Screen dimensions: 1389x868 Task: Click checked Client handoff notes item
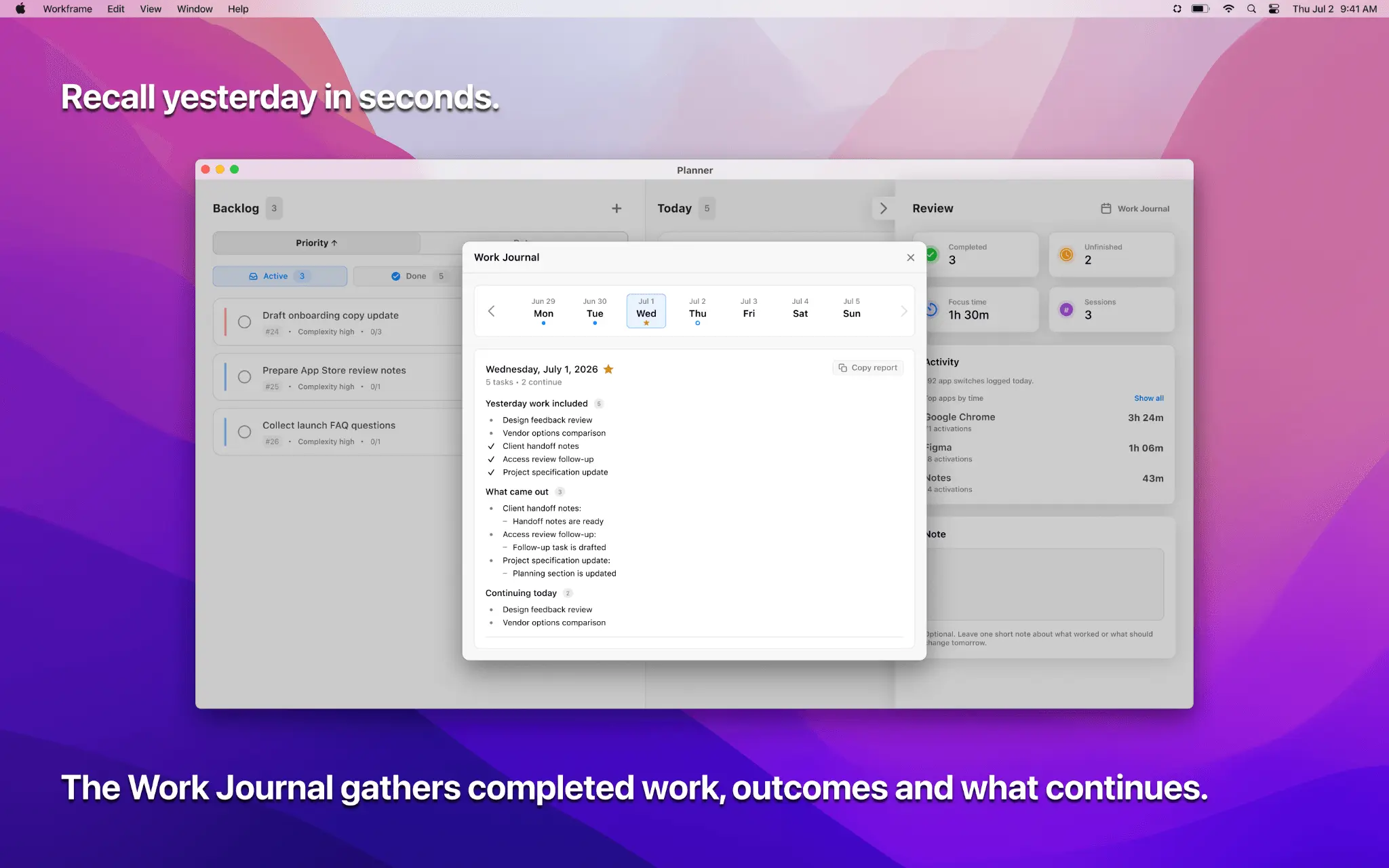point(541,446)
